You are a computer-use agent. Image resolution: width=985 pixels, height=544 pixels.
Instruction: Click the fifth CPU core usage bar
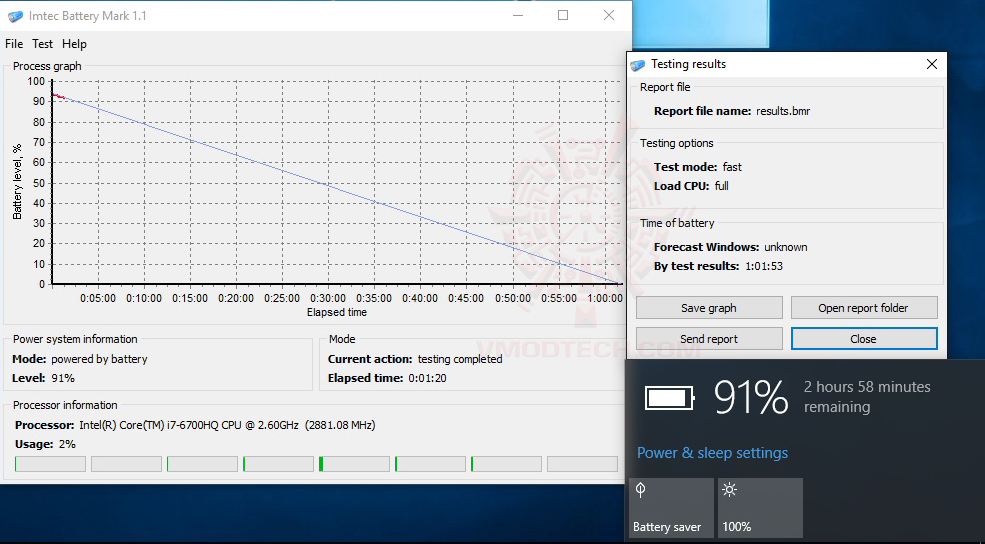pos(354,464)
